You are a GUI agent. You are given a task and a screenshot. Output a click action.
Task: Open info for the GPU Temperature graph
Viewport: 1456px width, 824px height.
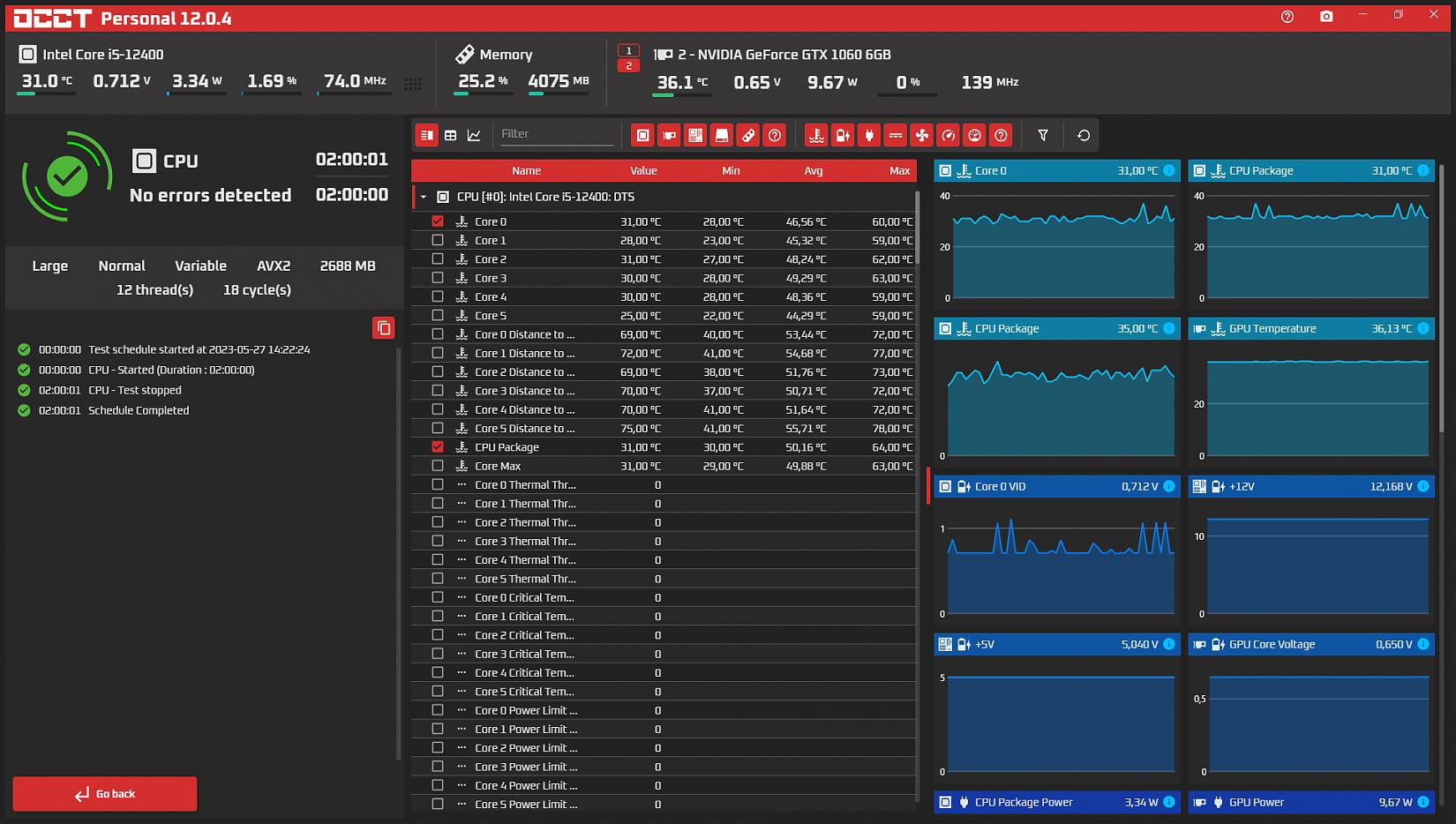click(1423, 328)
